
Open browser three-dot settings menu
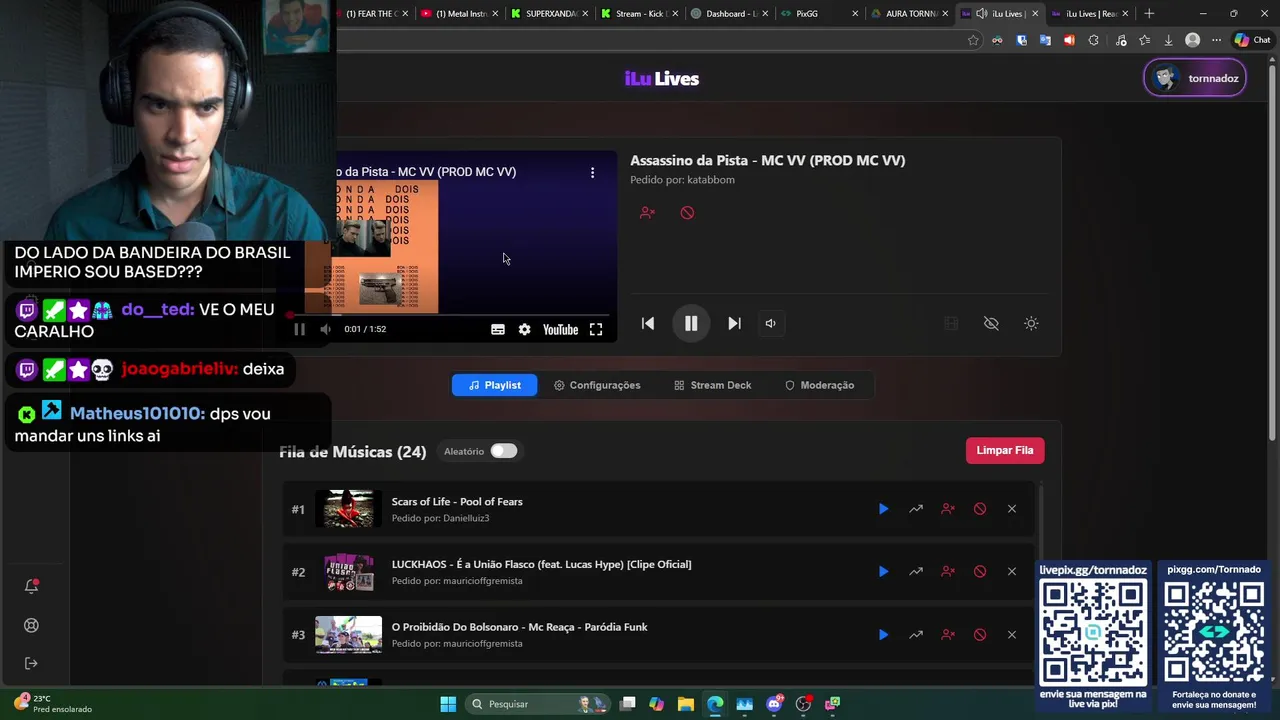point(1216,40)
